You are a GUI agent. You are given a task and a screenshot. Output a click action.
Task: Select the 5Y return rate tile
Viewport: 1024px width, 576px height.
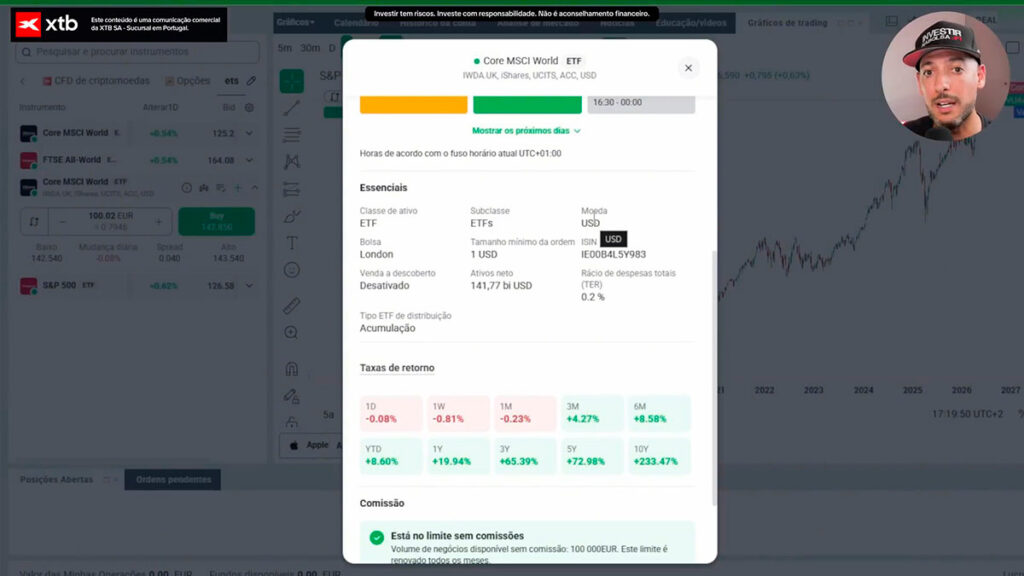click(592, 455)
